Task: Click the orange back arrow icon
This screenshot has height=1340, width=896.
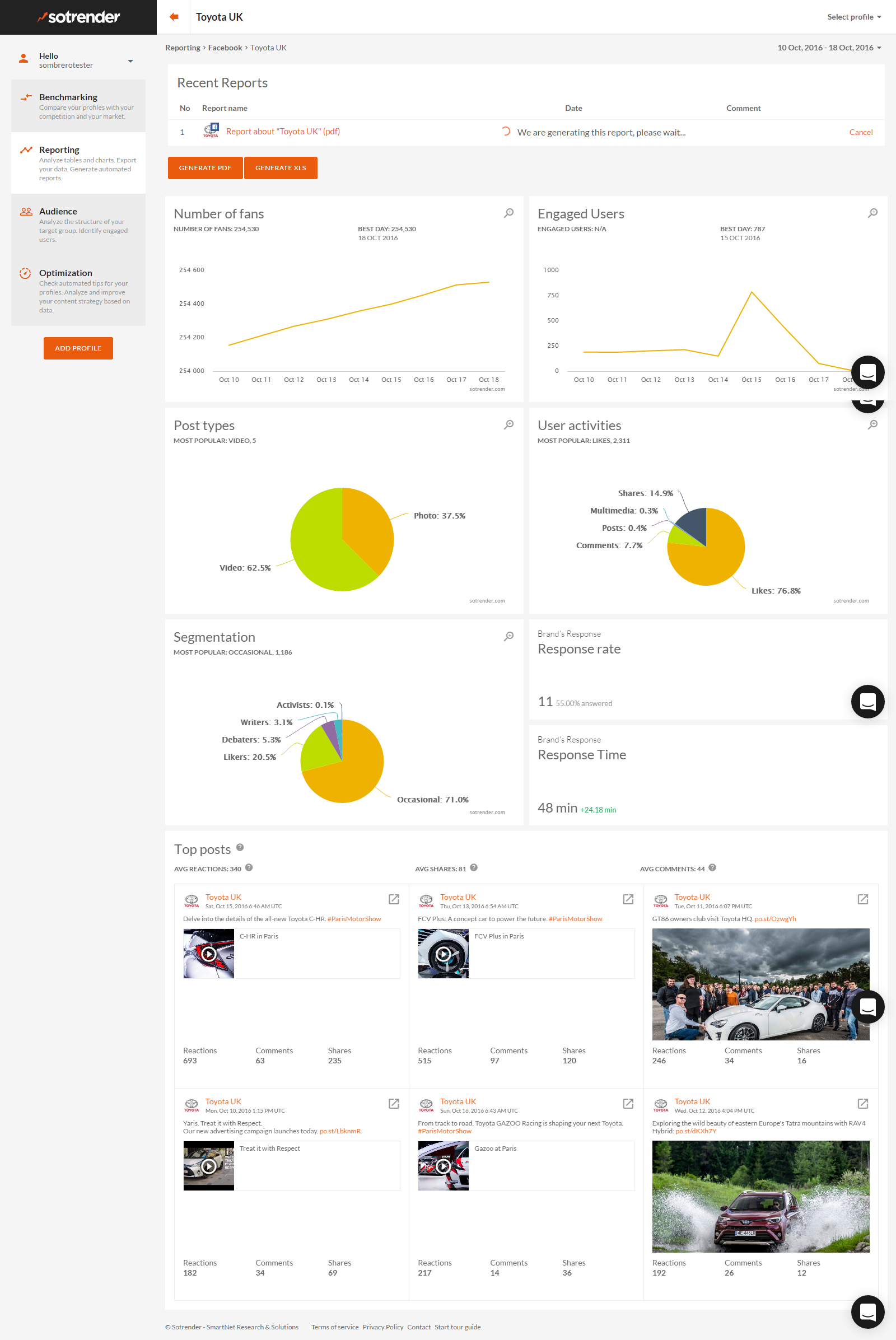Action: click(x=174, y=17)
